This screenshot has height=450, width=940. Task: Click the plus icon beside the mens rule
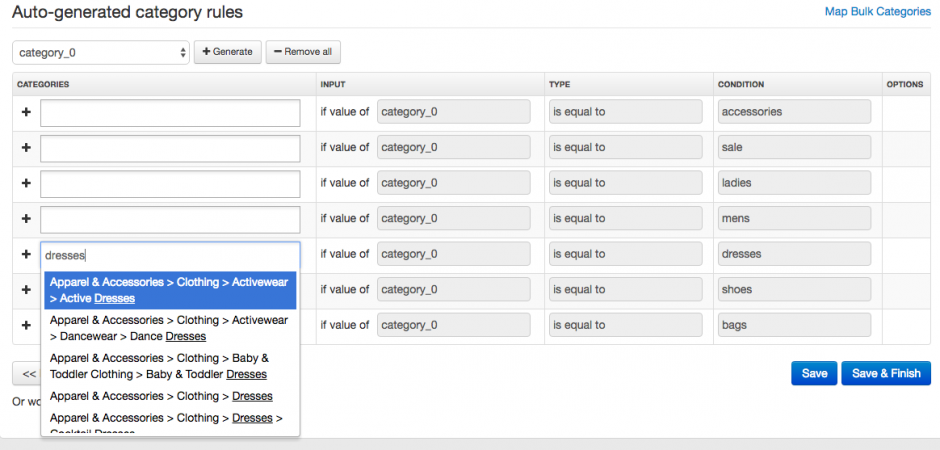[26, 219]
